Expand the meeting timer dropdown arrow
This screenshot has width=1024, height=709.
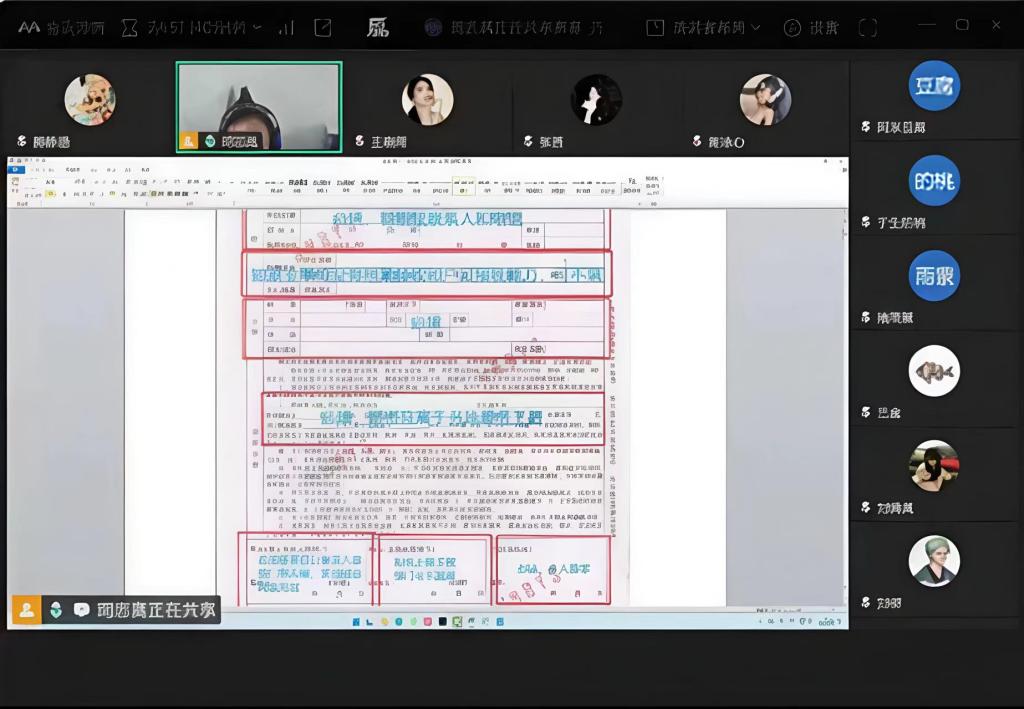(x=258, y=28)
